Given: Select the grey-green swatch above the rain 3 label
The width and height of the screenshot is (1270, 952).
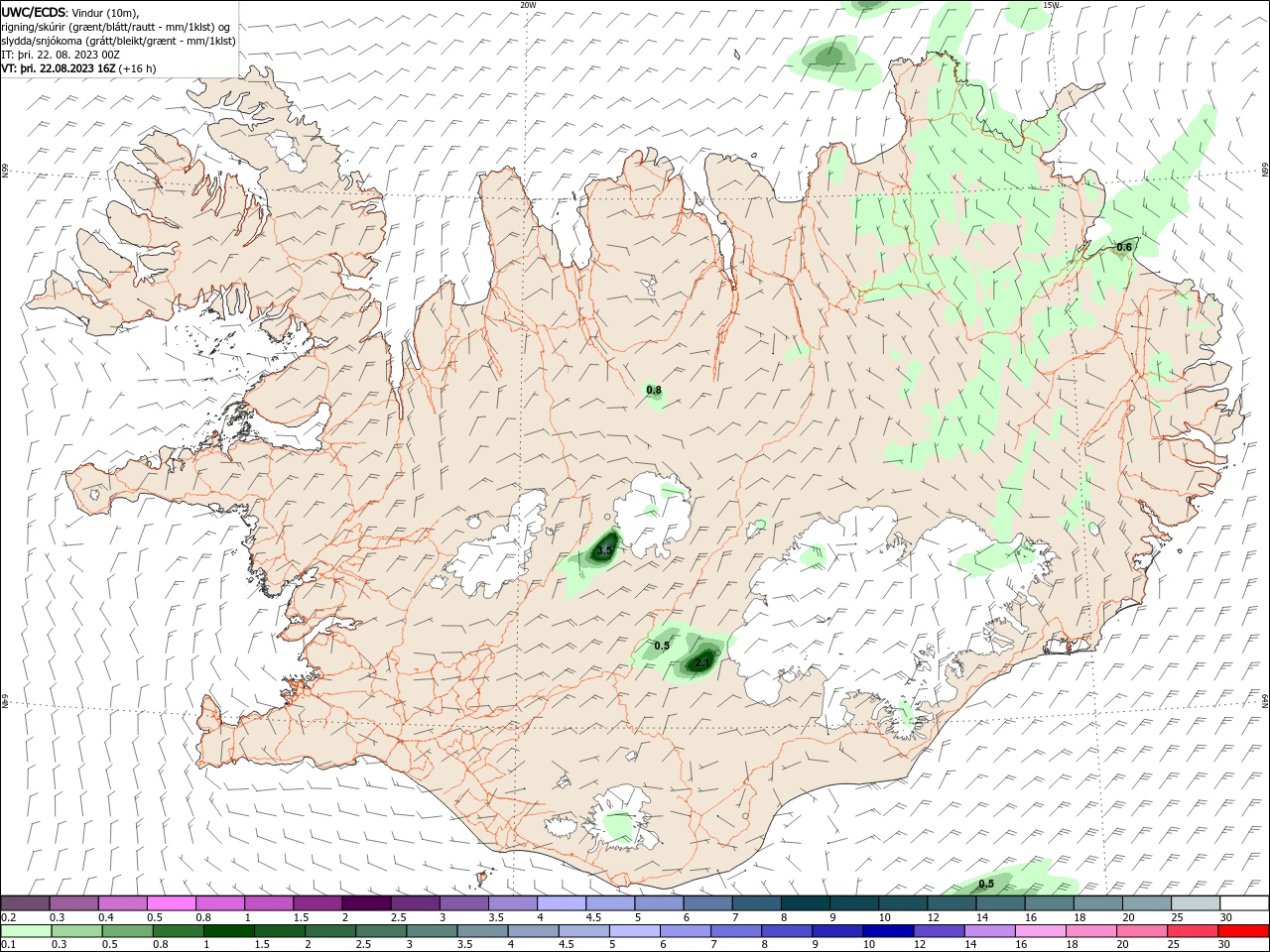Looking at the screenshot, I should (431, 931).
